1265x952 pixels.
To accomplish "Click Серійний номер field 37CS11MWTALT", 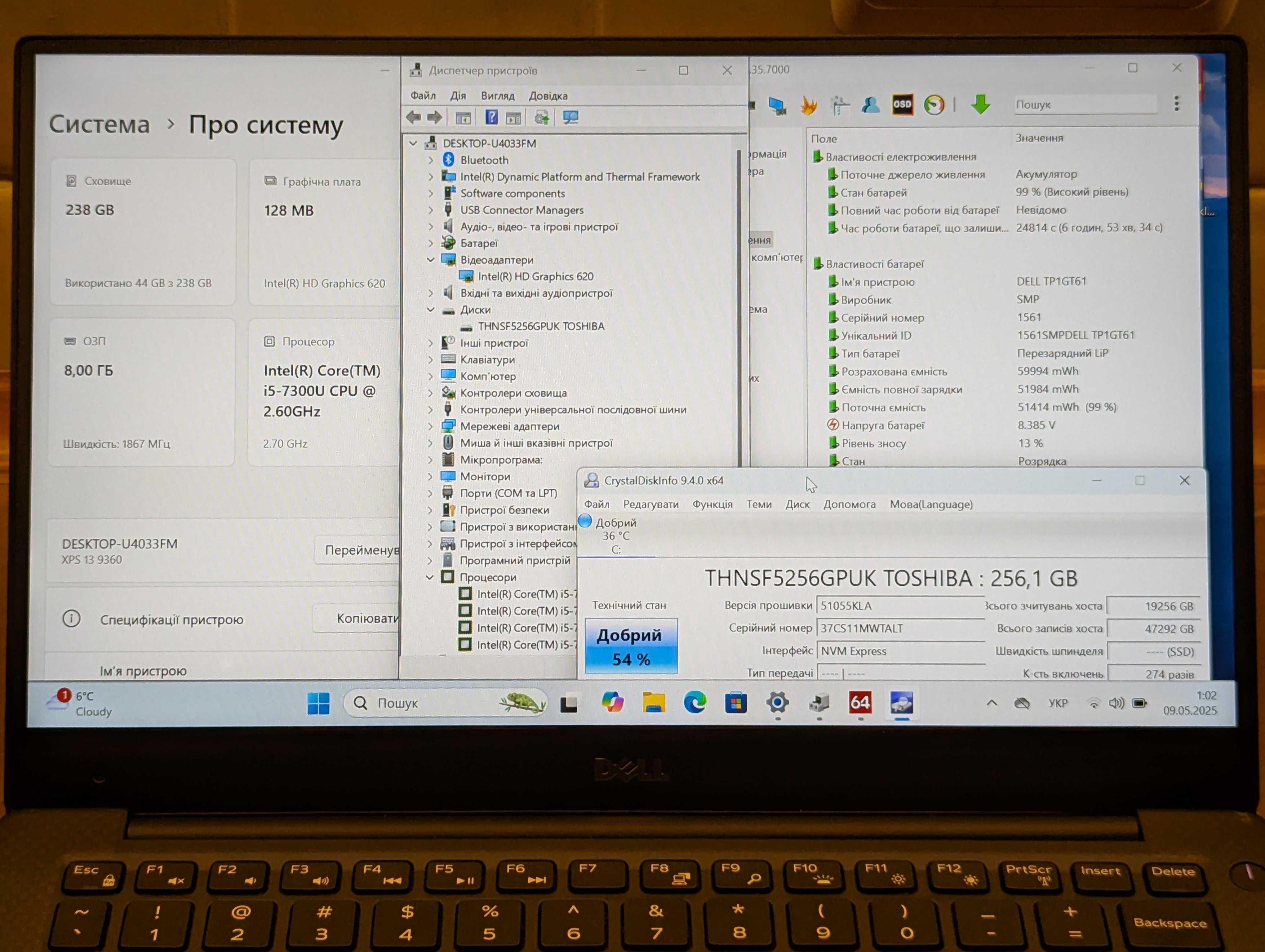I will pyautogui.click(x=900, y=628).
